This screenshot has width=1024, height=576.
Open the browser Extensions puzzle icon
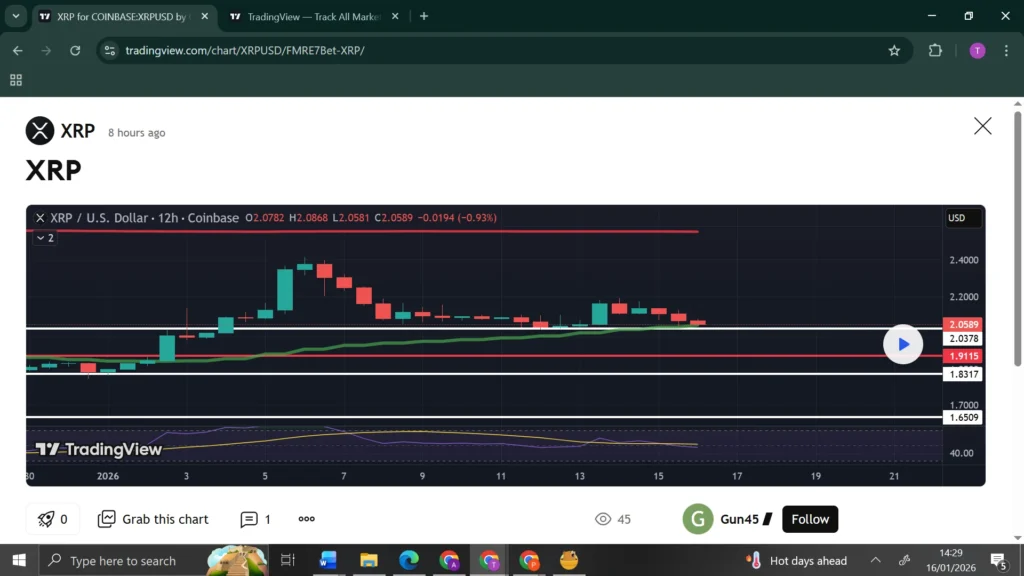coord(935,50)
